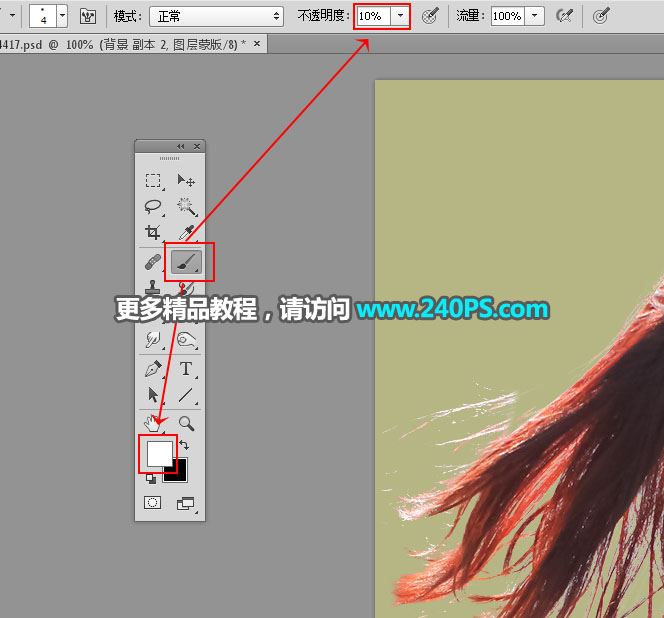The image size is (664, 618).
Task: Toggle the Brush panel
Action: point(88,16)
